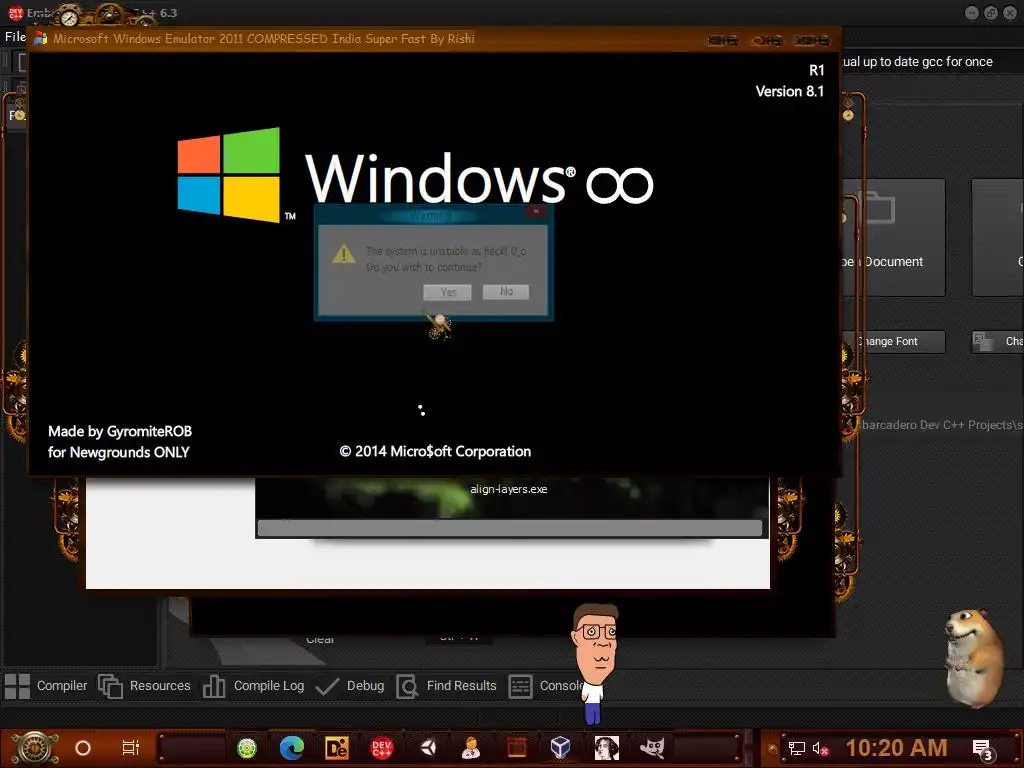The width and height of the screenshot is (1024, 768).
Task: Click the Change Font button
Action: pyautogui.click(x=893, y=342)
